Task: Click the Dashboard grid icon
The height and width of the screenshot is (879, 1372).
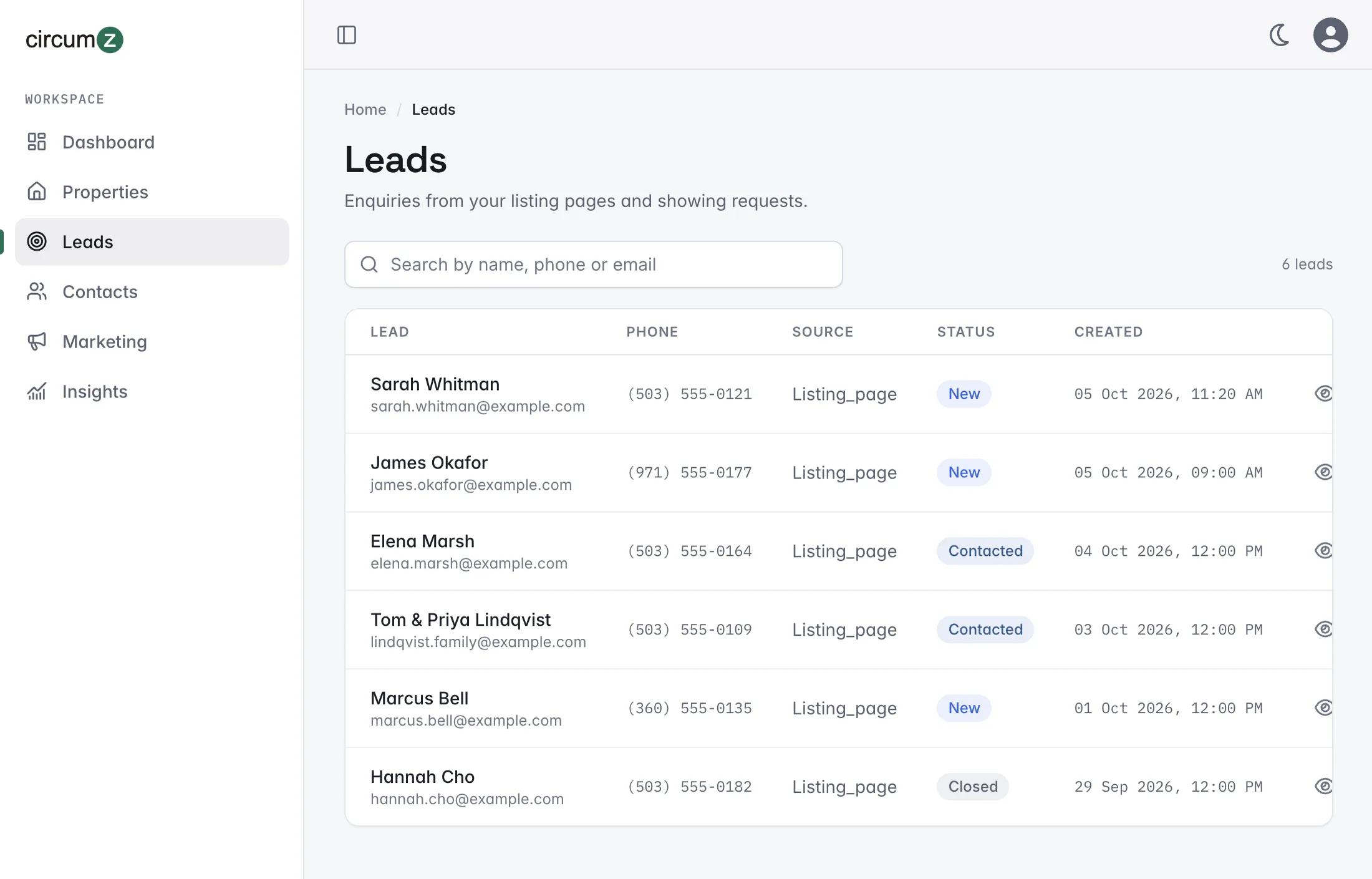Action: pyautogui.click(x=37, y=142)
